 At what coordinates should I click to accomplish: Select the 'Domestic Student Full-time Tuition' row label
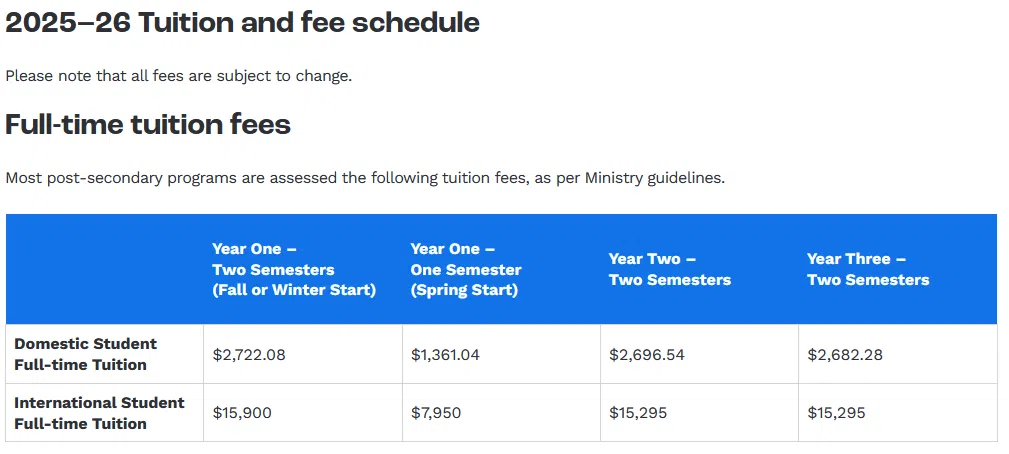pyautogui.click(x=86, y=354)
